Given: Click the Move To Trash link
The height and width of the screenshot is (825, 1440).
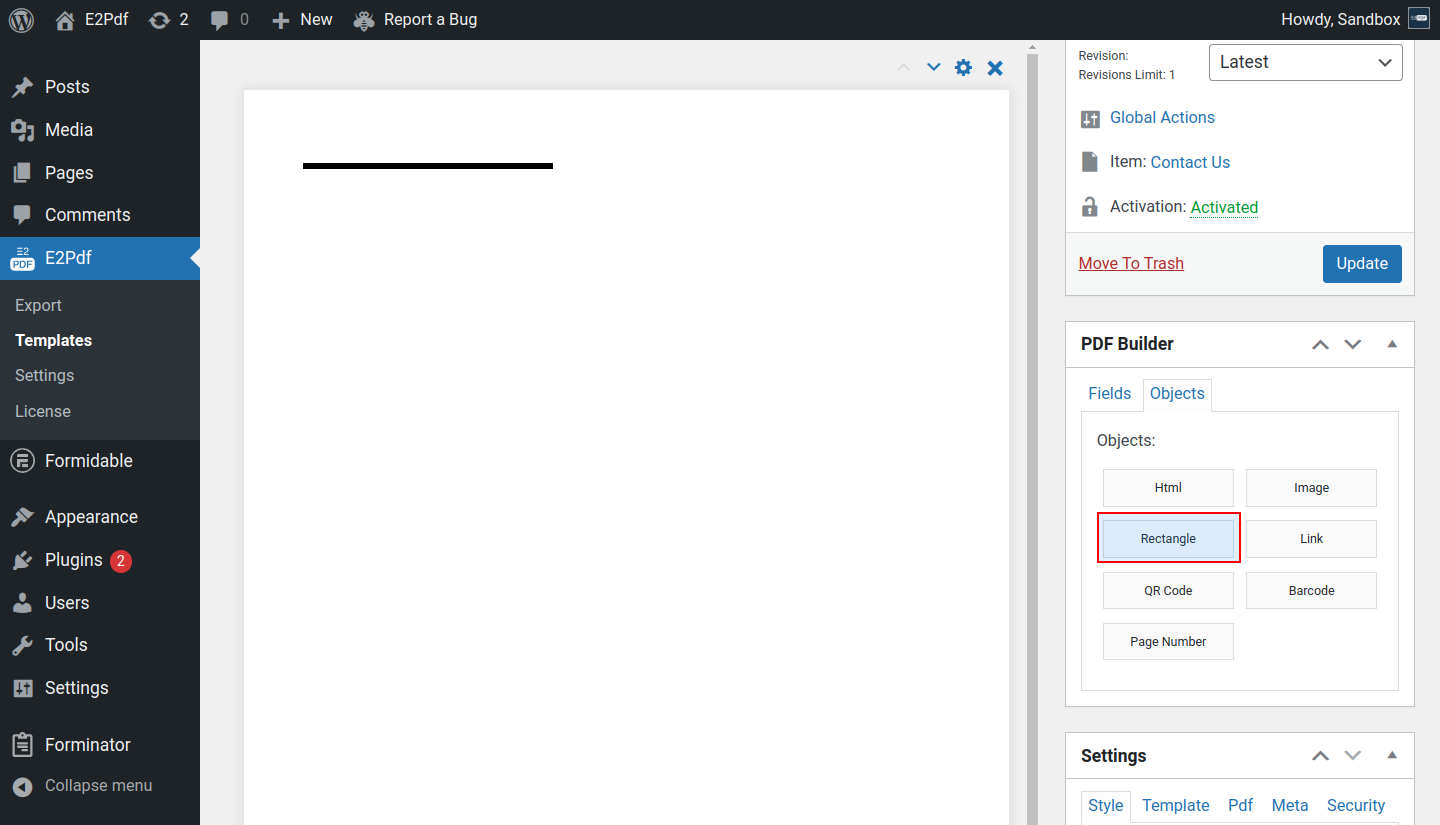Looking at the screenshot, I should 1131,264.
